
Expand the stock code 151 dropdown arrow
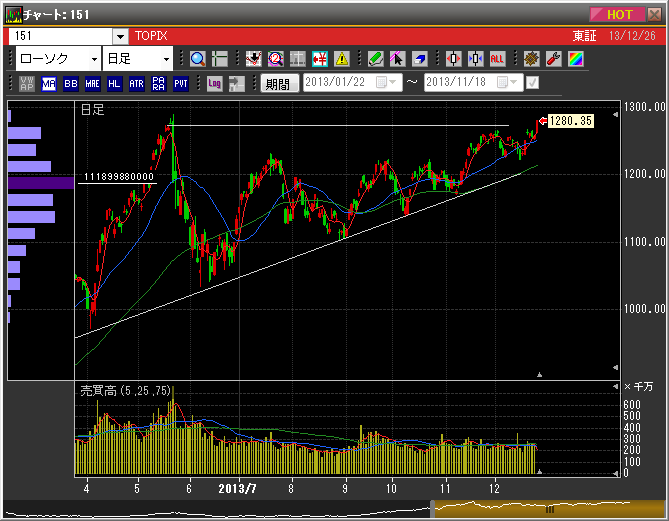point(121,37)
